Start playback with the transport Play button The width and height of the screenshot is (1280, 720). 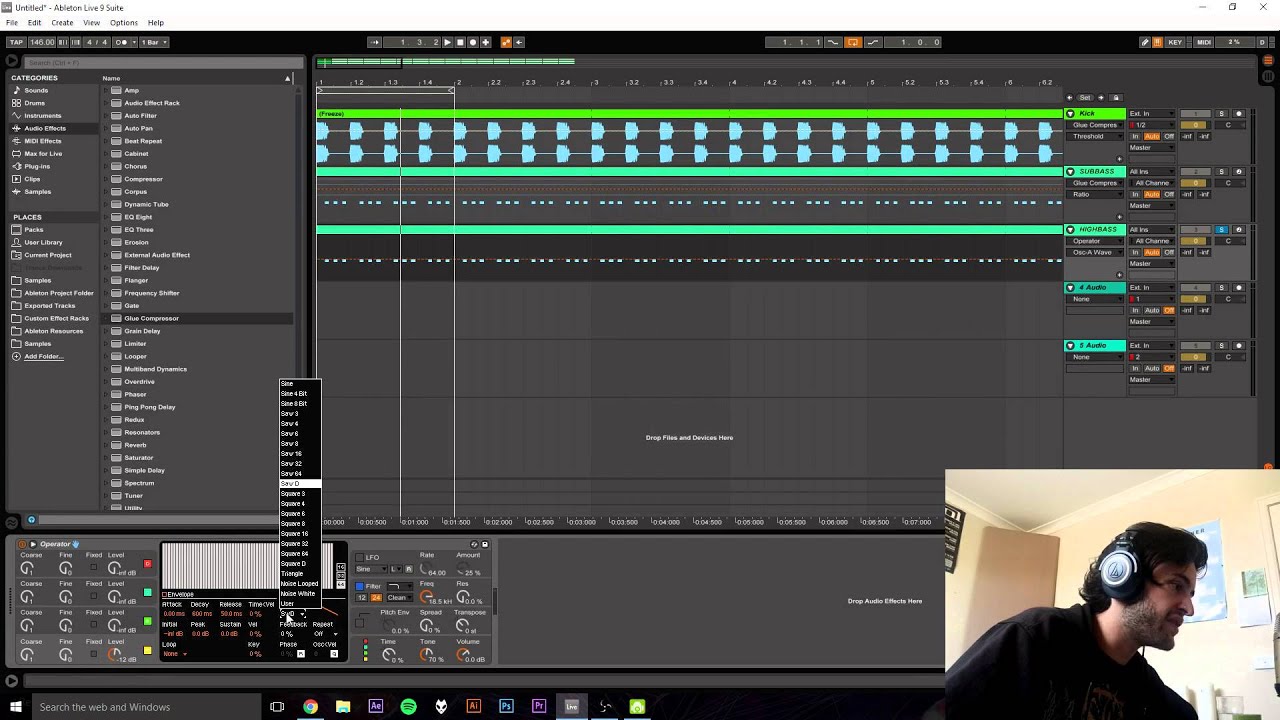447,42
